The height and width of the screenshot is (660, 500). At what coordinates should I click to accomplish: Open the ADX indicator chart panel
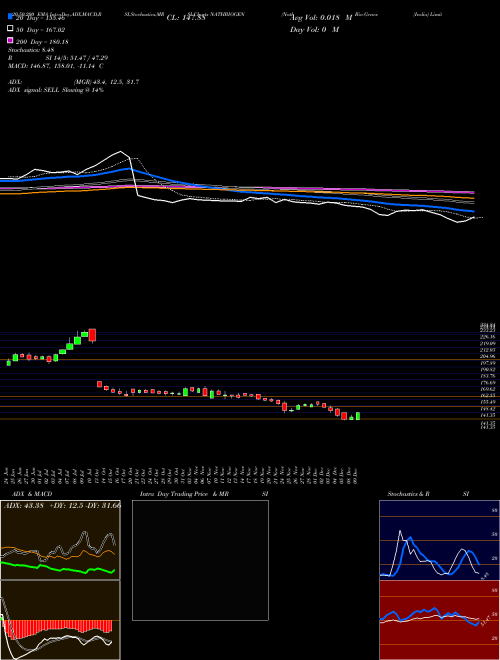click(60, 540)
